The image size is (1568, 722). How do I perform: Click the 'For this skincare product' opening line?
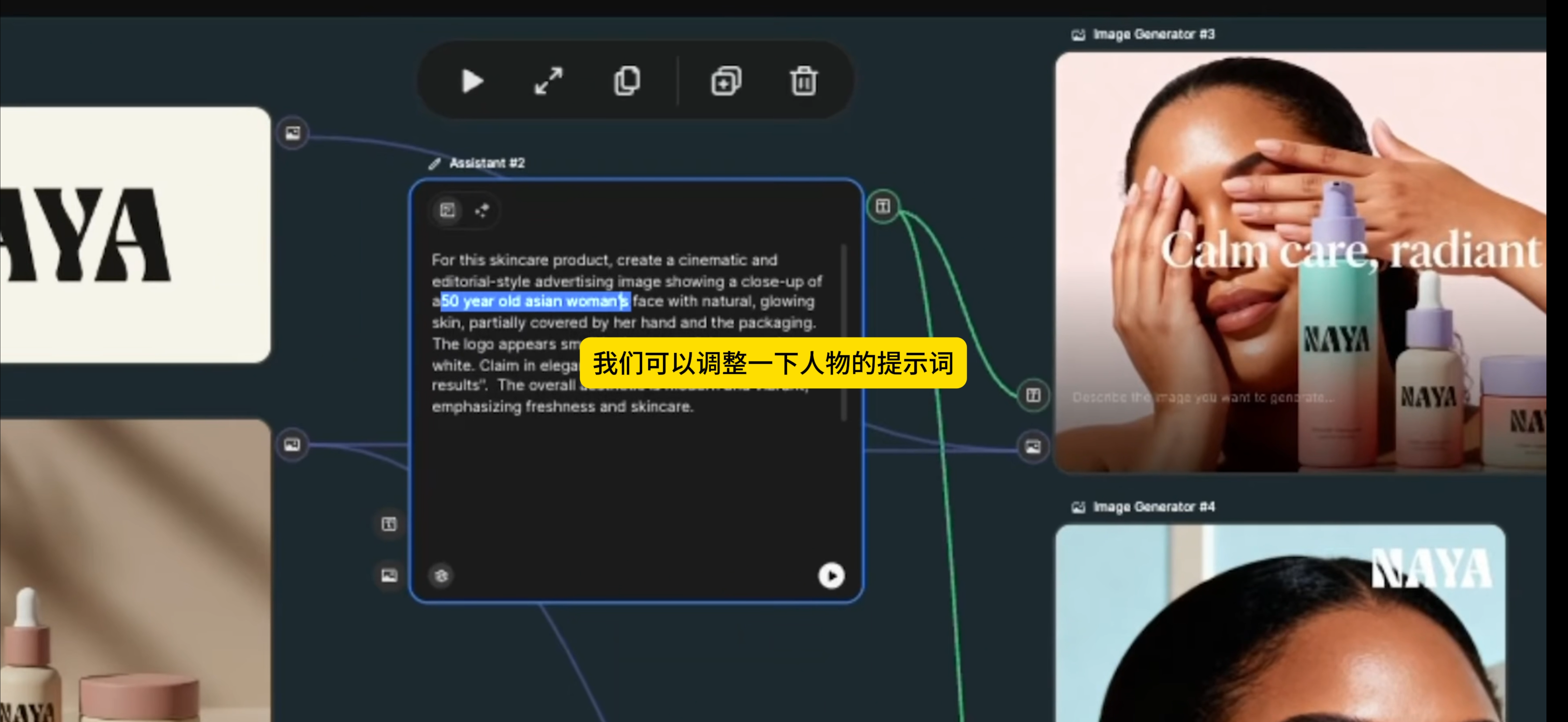pos(605,260)
